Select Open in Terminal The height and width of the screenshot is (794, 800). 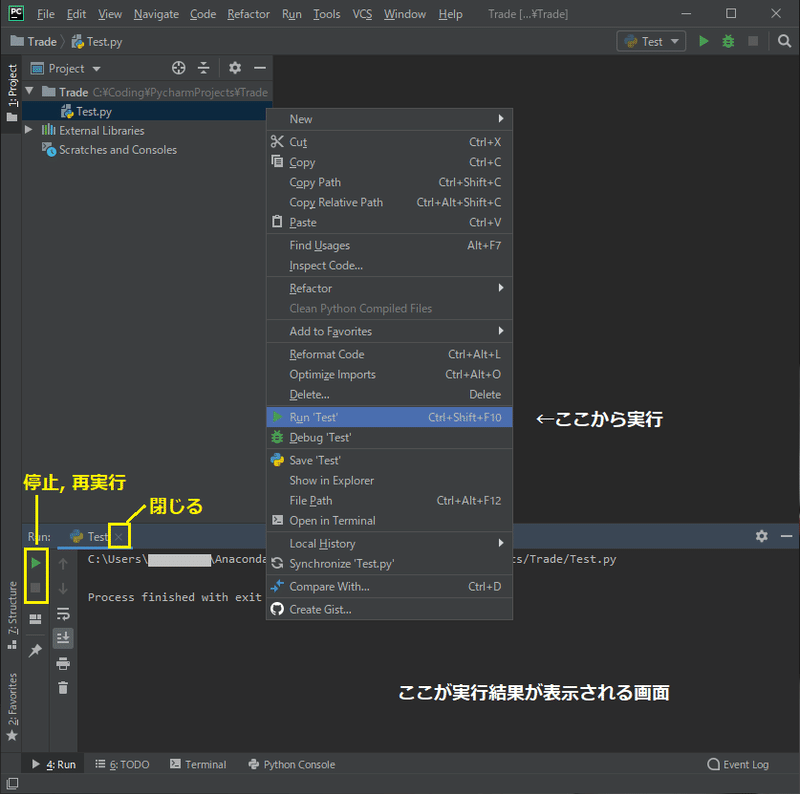389,520
